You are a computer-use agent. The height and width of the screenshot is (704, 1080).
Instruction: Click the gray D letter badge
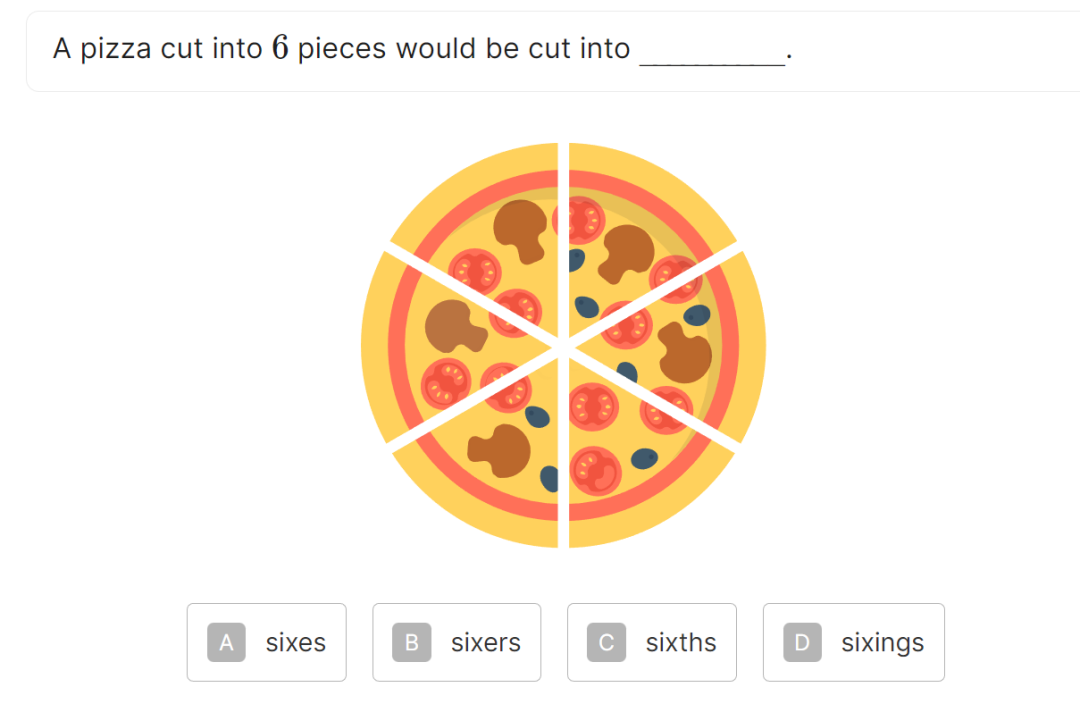pyautogui.click(x=802, y=642)
